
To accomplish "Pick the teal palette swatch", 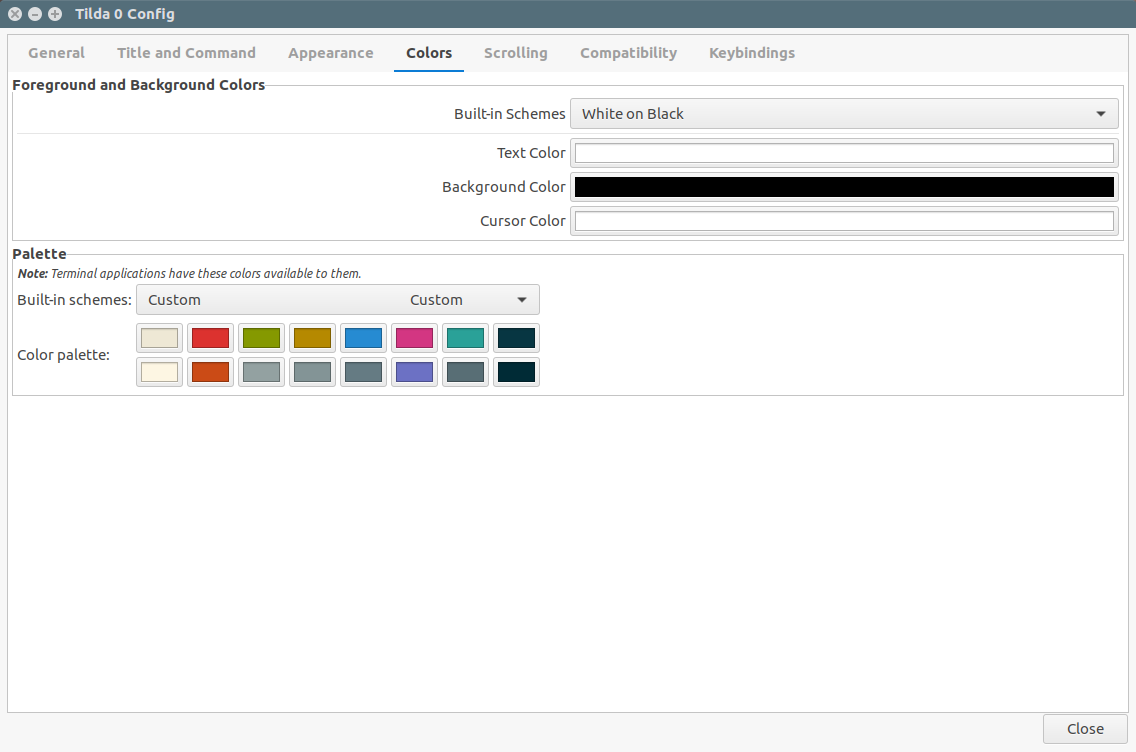I will coord(465,338).
